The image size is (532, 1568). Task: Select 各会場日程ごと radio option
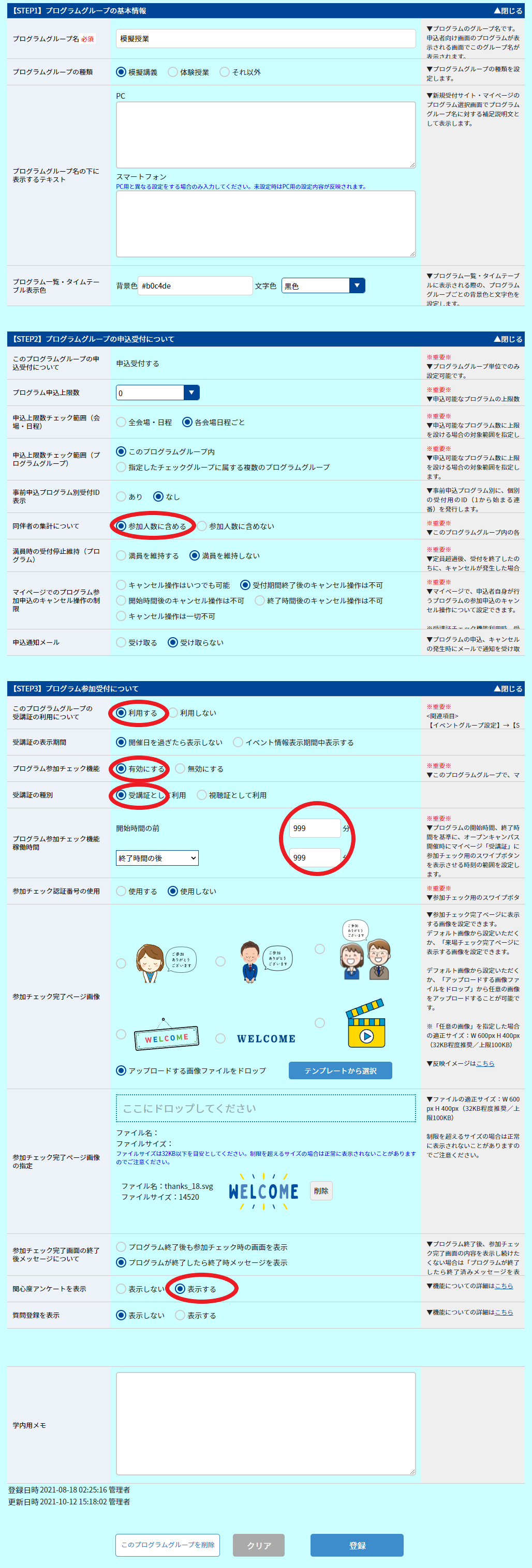[x=188, y=422]
